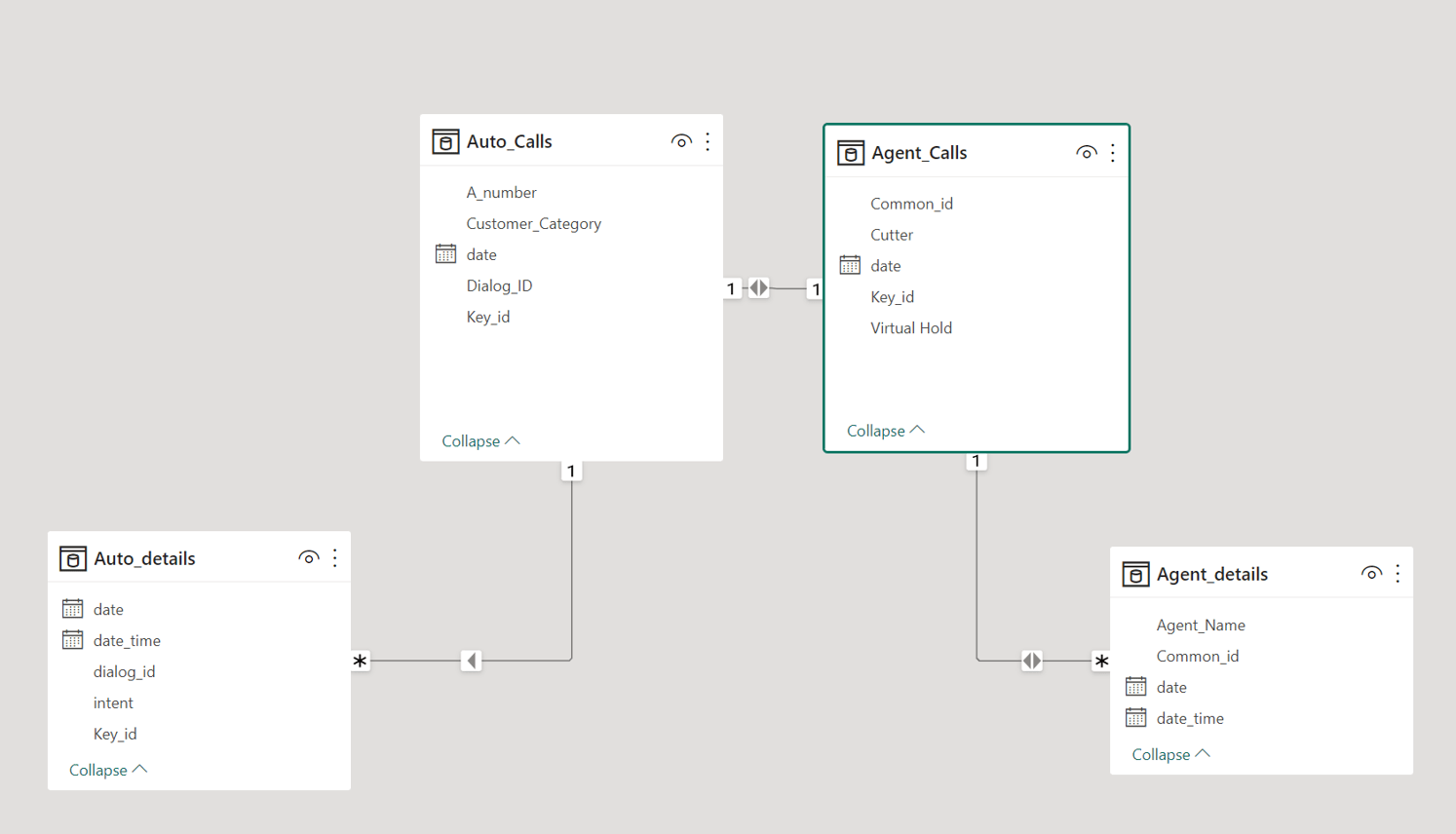The height and width of the screenshot is (834, 1456).
Task: Open Auto_details more options menu
Action: pos(335,558)
